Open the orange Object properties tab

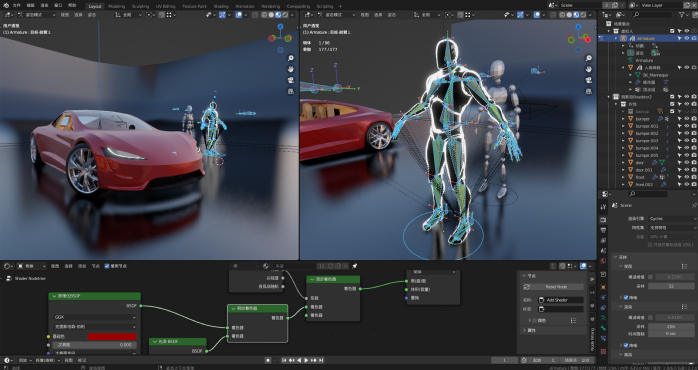click(x=603, y=287)
